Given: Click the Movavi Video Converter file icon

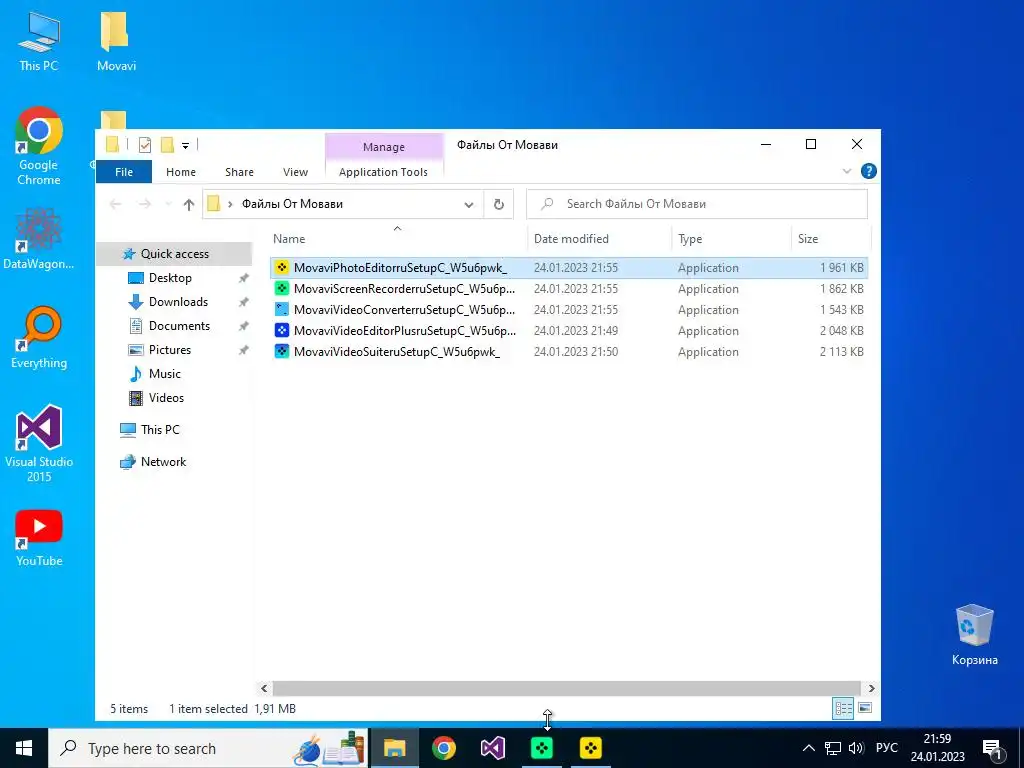Looking at the screenshot, I should click(281, 309).
